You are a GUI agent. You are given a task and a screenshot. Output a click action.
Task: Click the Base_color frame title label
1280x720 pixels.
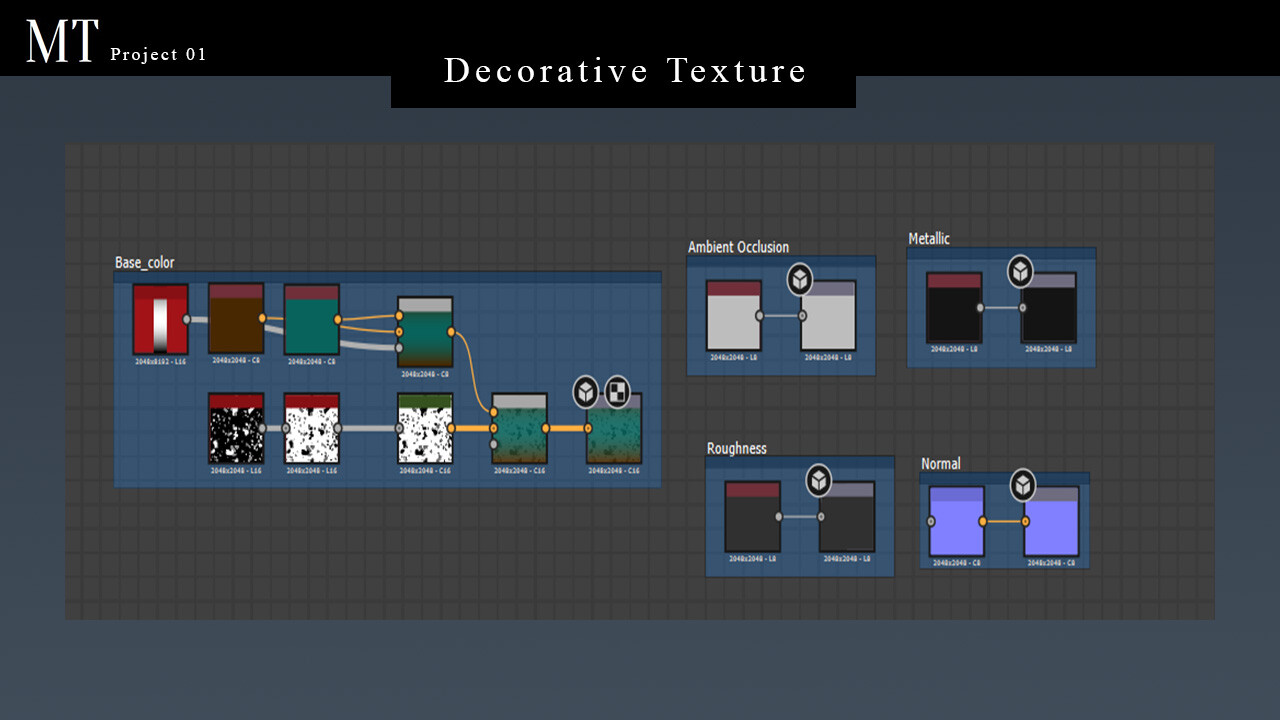(144, 263)
